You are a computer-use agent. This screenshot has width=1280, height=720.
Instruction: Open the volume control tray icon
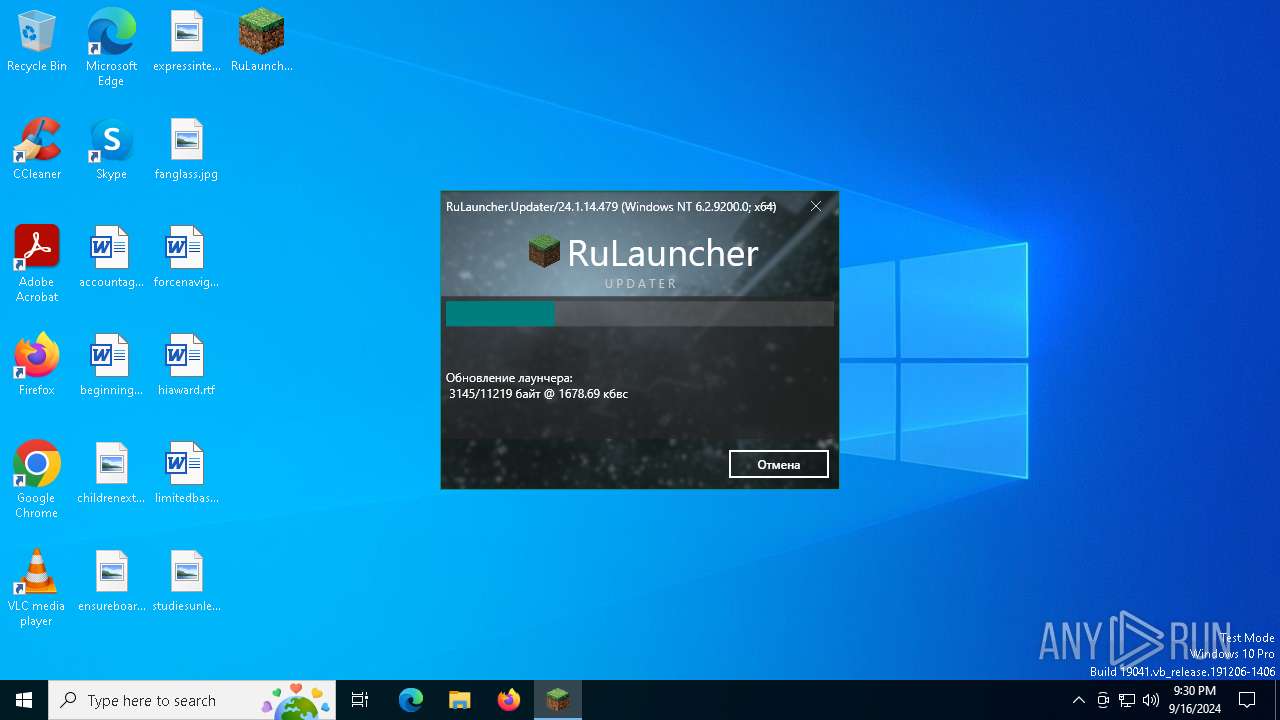1151,700
